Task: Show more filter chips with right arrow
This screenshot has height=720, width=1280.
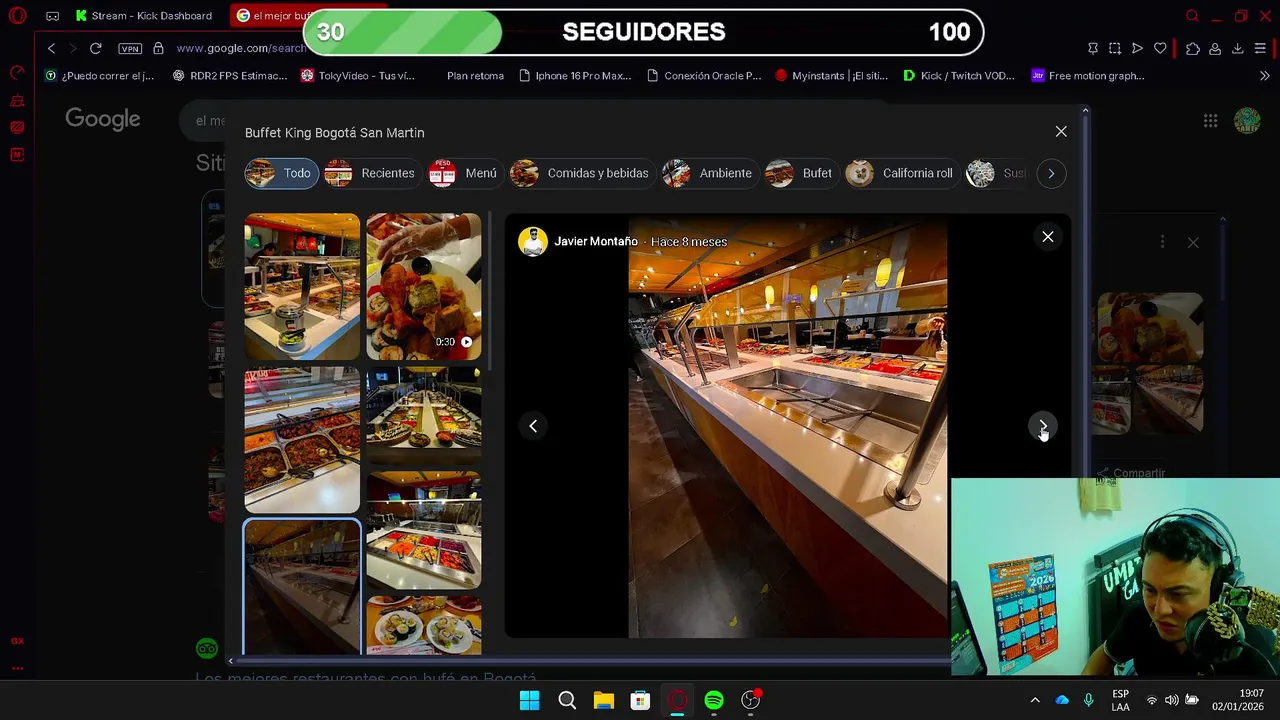Action: 1051,173
